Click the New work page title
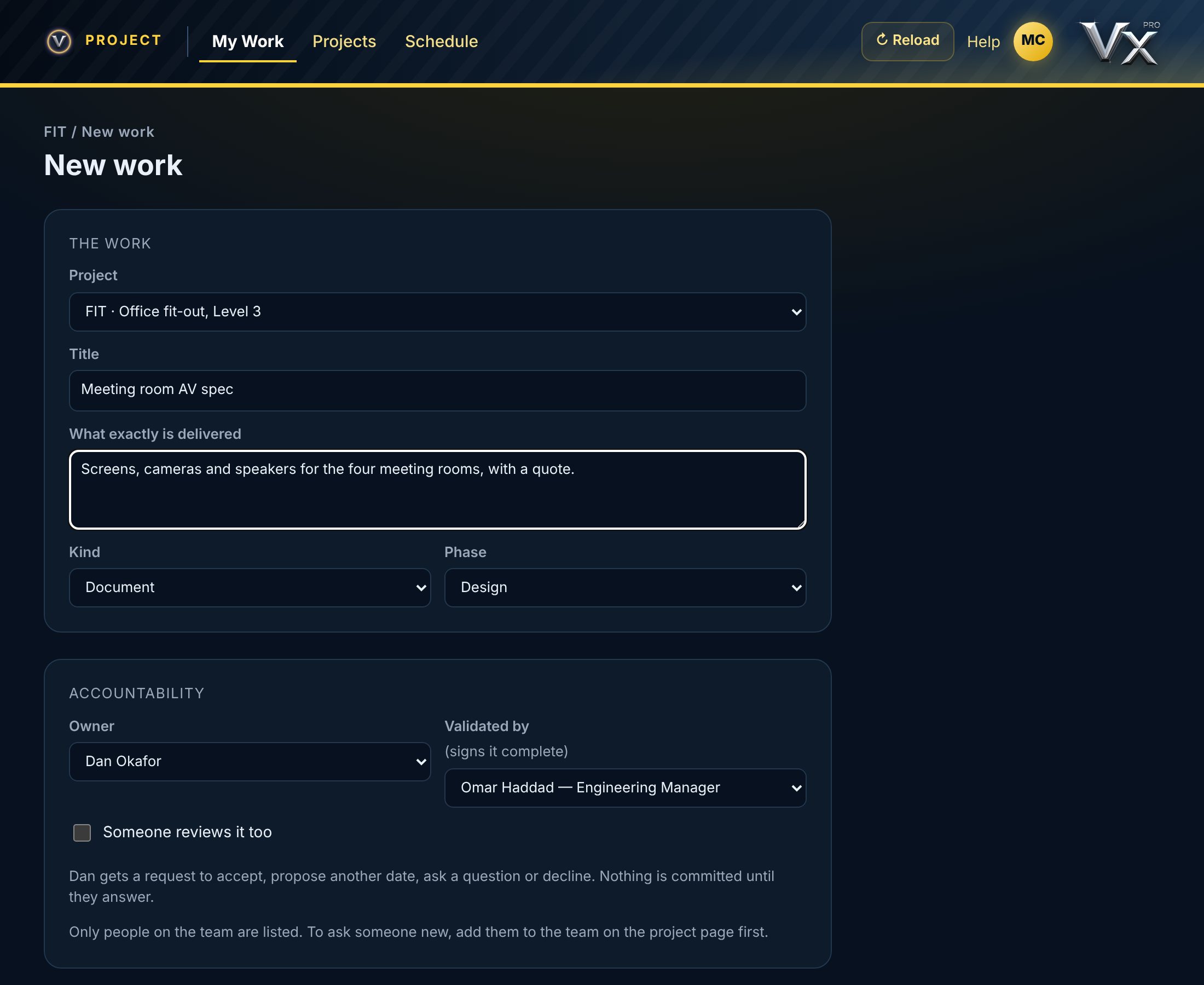This screenshot has width=1204, height=985. pyautogui.click(x=113, y=165)
